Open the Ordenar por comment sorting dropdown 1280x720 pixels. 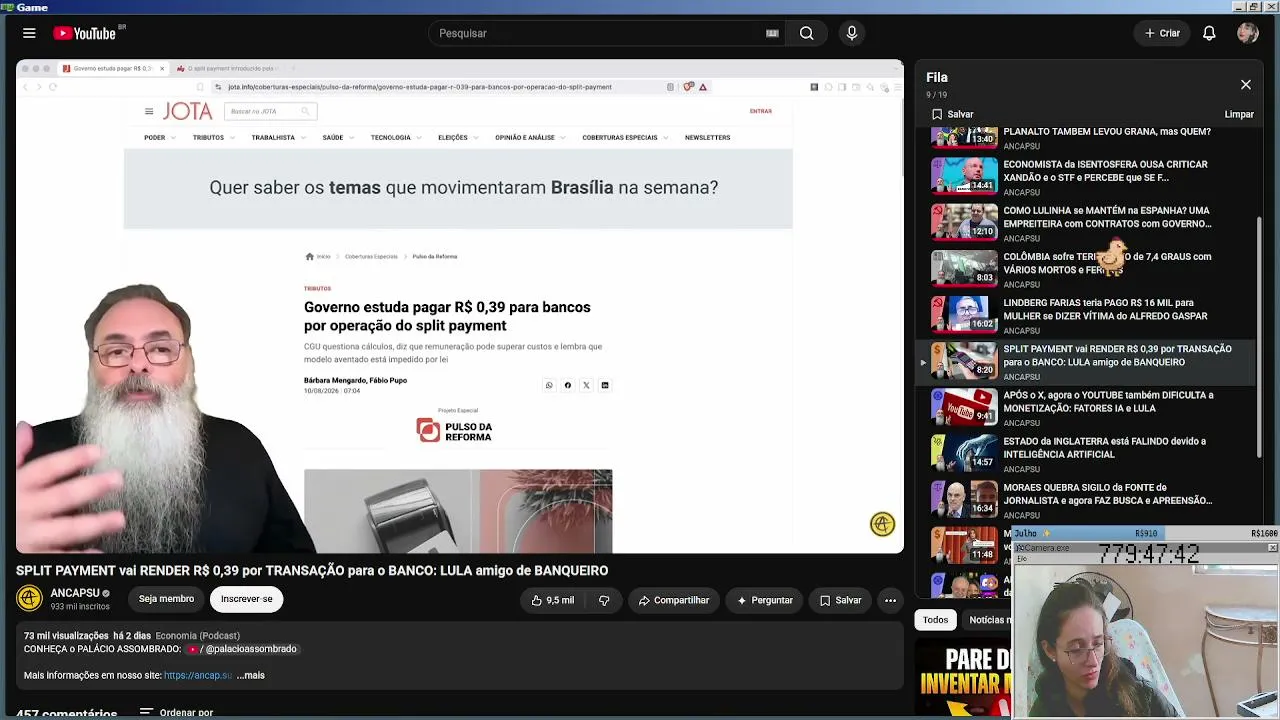coord(177,713)
